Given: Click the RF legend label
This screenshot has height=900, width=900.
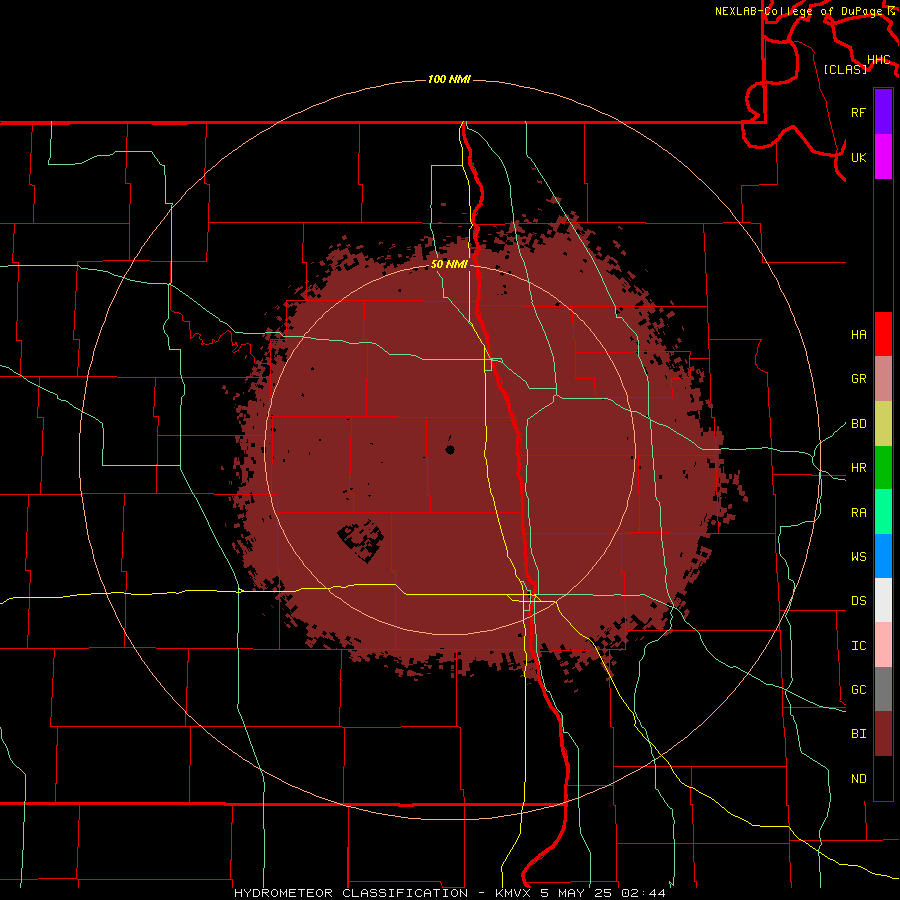Looking at the screenshot, I should point(858,112).
